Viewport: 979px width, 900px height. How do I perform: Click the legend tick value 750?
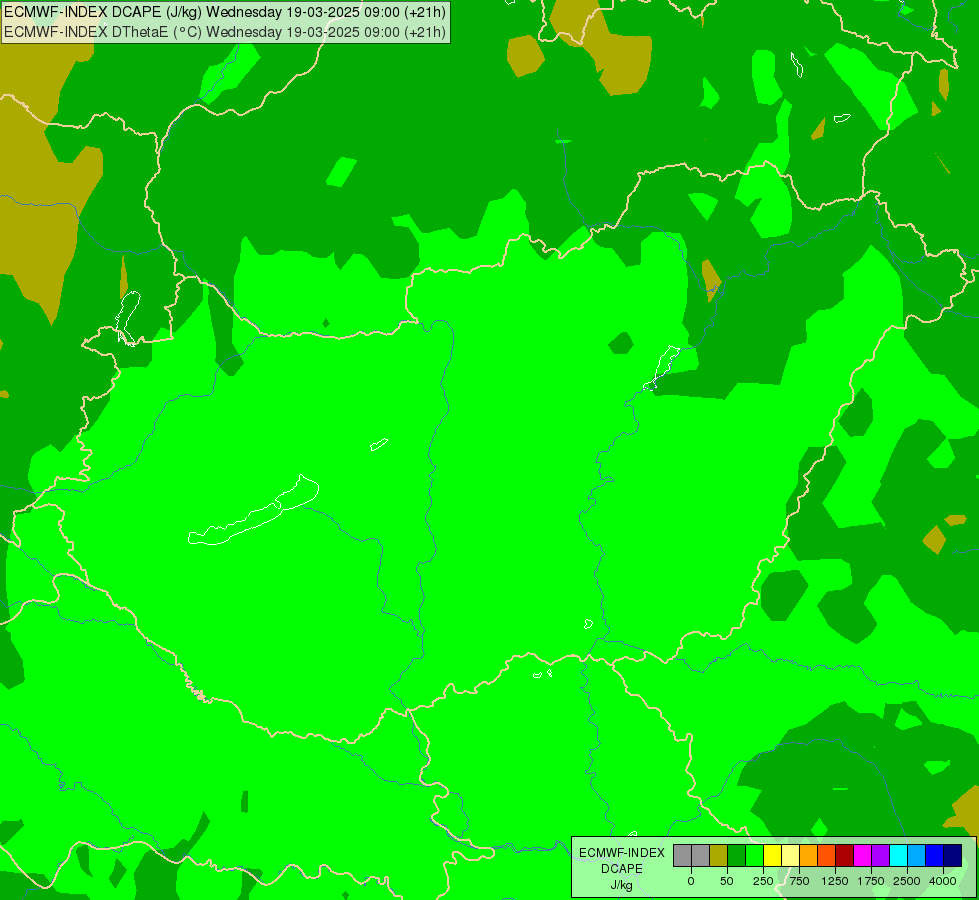[799, 881]
